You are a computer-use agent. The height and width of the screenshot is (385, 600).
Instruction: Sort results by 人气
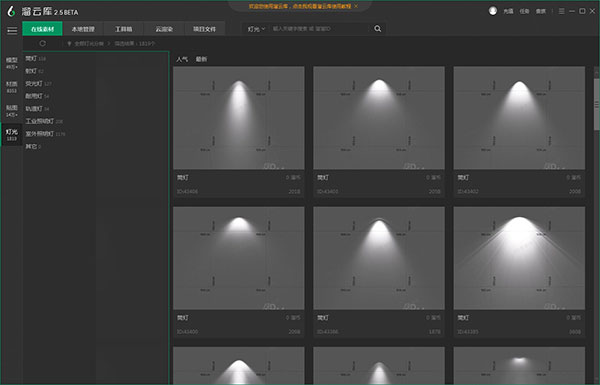(182, 59)
